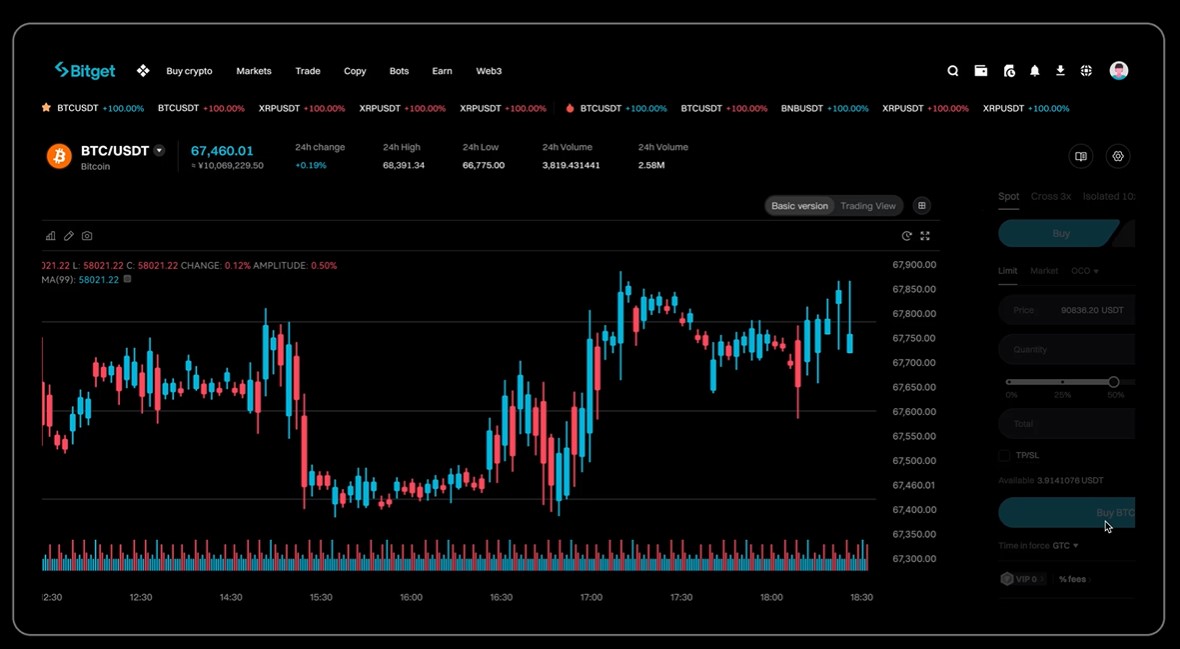Click the MA(99) indicator label
Viewport: 1180px width, 649px height.
click(x=59, y=279)
